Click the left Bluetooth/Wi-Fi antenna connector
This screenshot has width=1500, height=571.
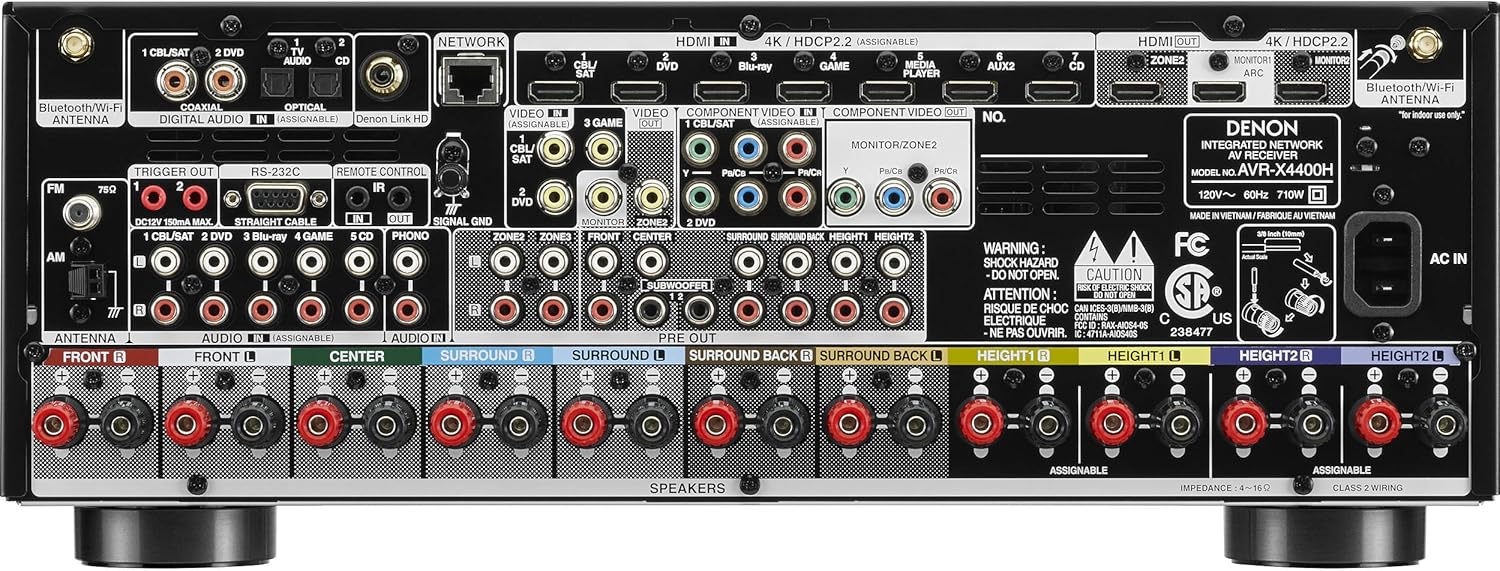pos(76,46)
